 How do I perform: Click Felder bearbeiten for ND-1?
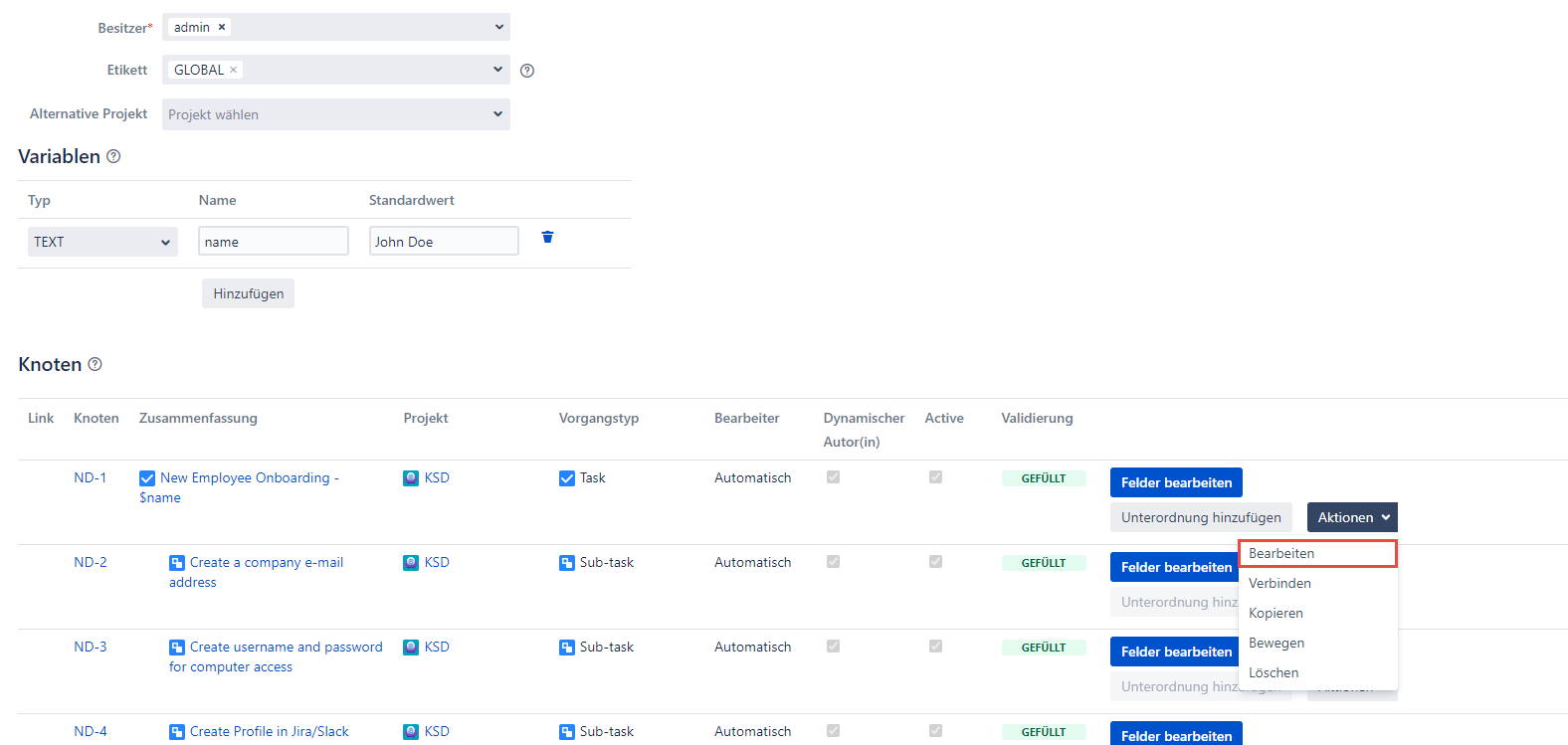[1176, 482]
